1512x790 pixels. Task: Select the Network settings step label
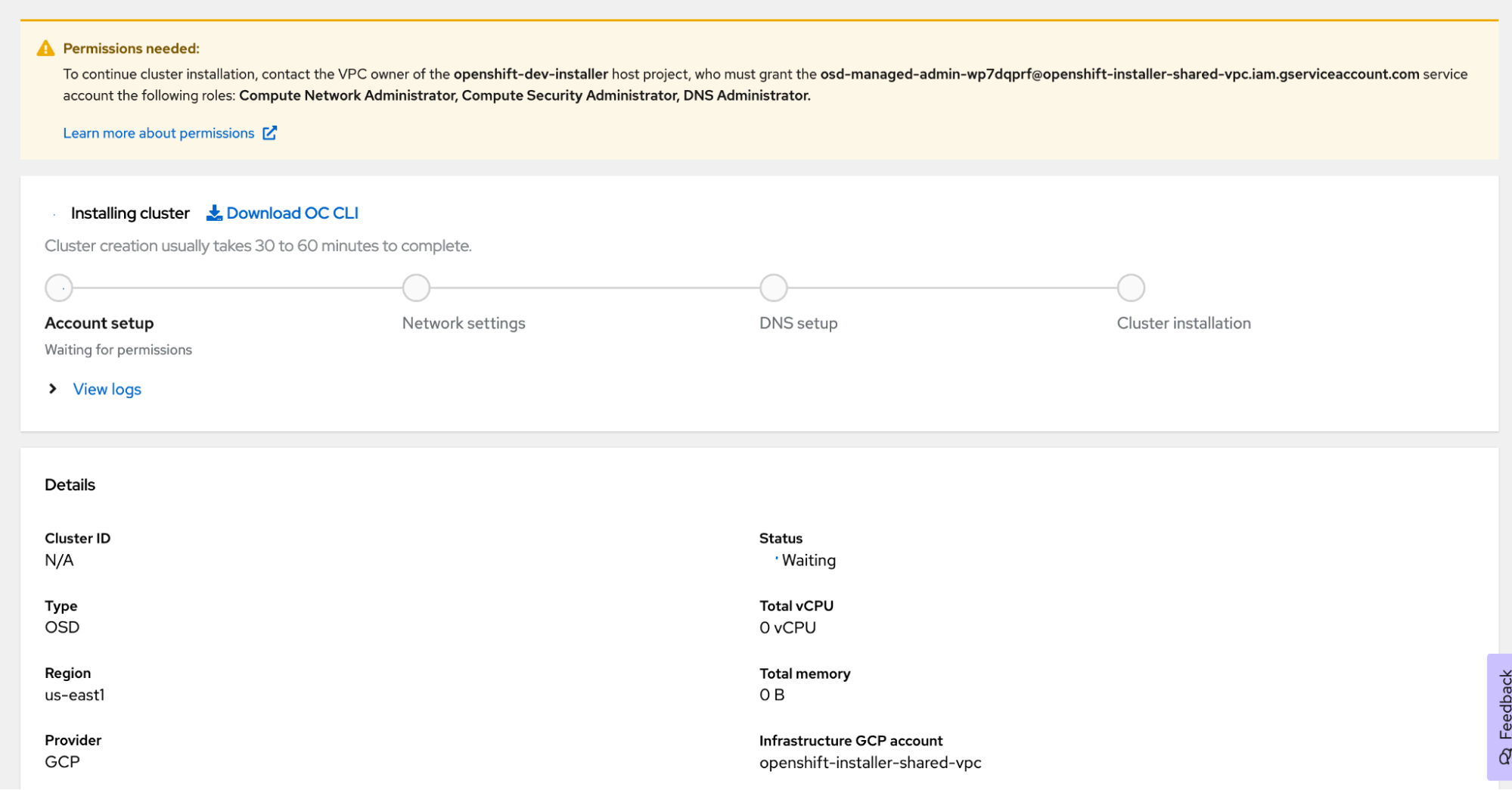(x=463, y=322)
